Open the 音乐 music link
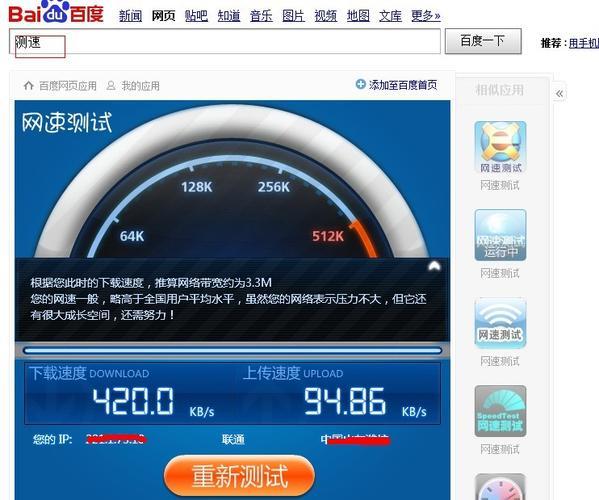This screenshot has height=500, width=599. point(261,16)
